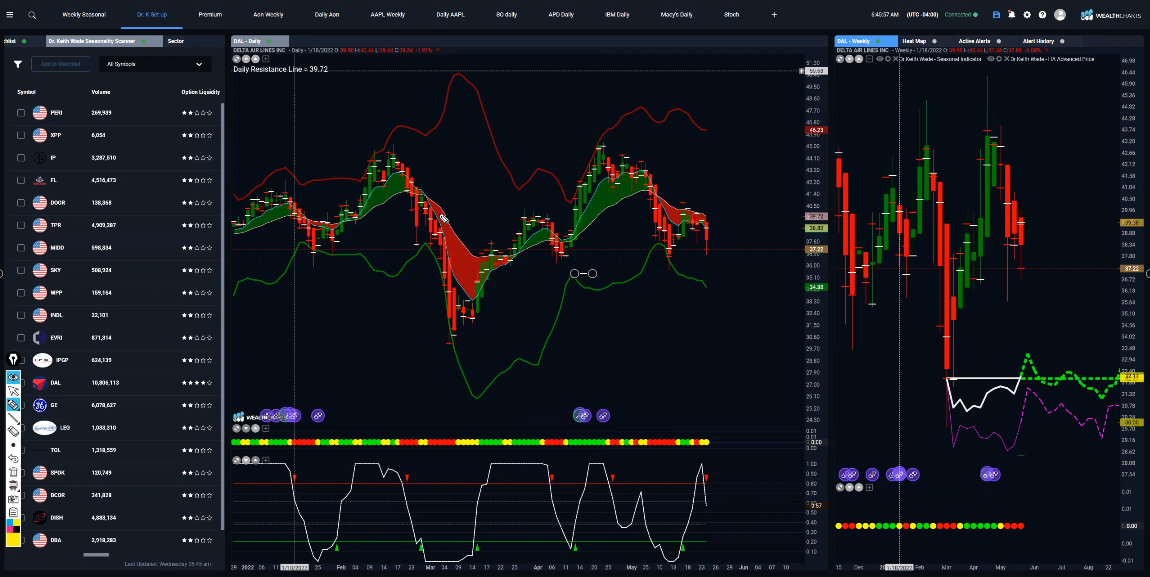The width and height of the screenshot is (1150, 577).
Task: Click the undo arrow in drawing palette
Action: pos(13,458)
